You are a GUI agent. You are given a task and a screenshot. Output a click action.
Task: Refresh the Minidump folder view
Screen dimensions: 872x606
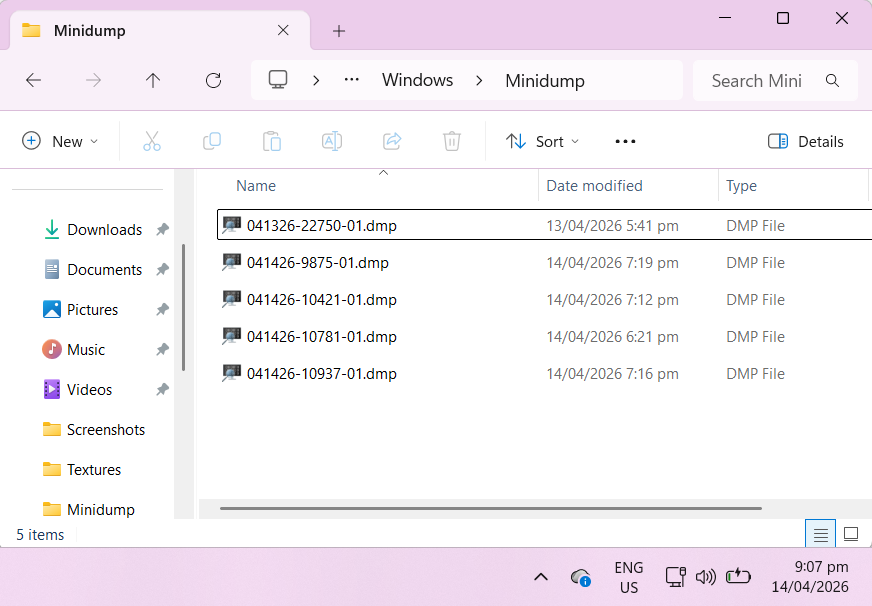[214, 81]
